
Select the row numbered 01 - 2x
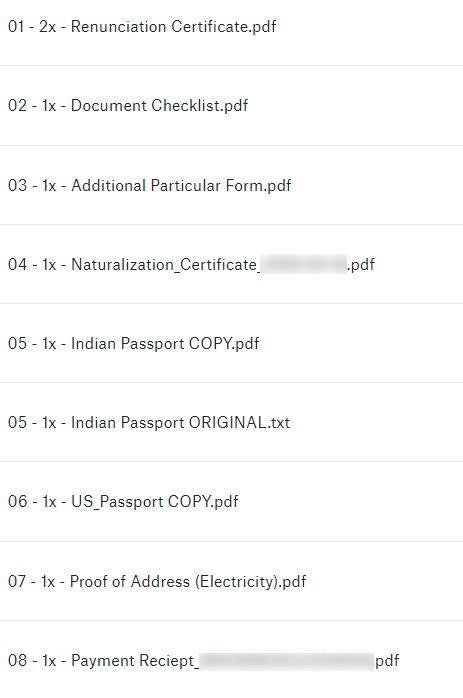(232, 33)
